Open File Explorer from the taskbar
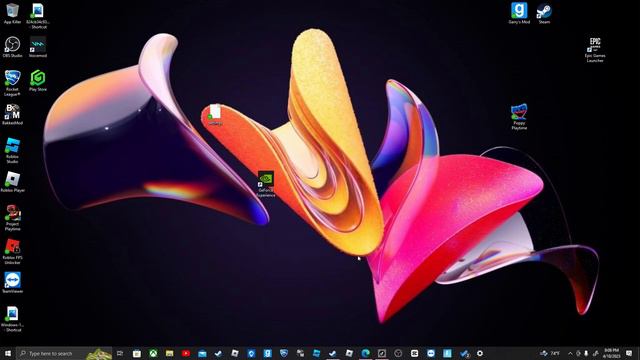This screenshot has height=360, width=640. 169,353
